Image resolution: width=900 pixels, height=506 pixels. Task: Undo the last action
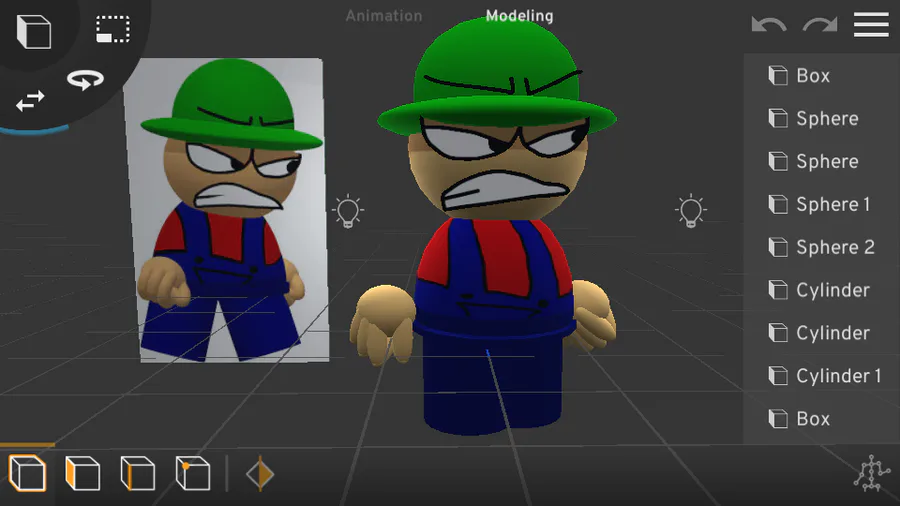coord(769,25)
